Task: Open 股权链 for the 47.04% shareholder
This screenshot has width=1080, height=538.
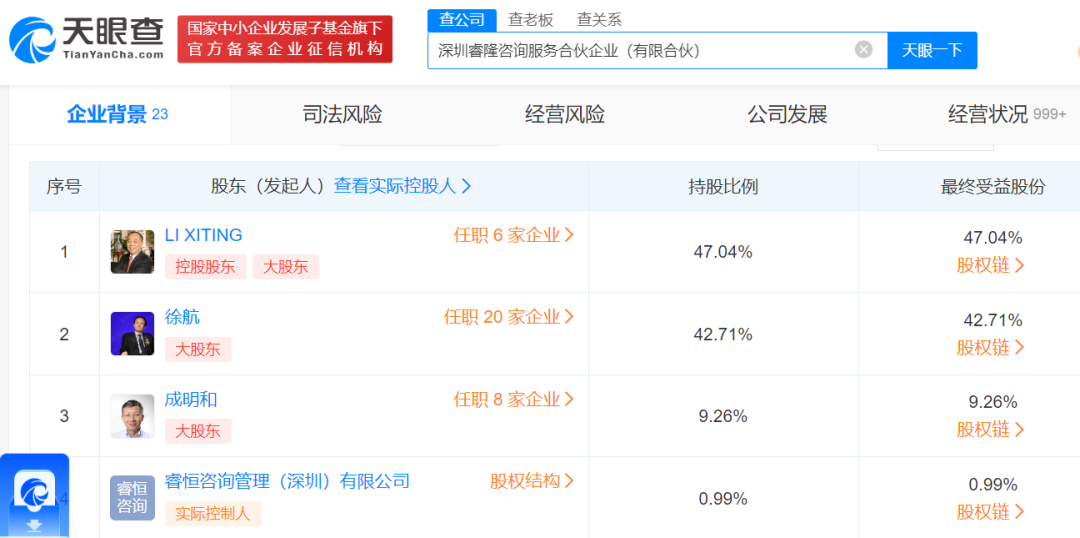Action: (990, 265)
